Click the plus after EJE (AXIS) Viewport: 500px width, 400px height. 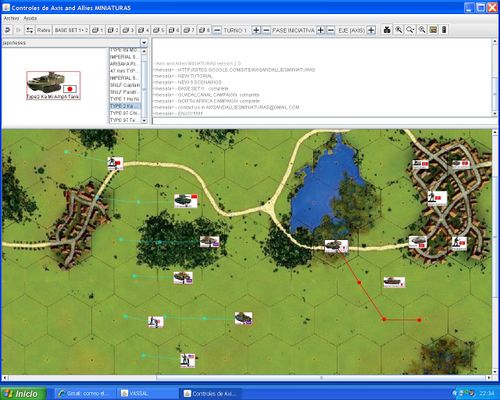tap(371, 30)
